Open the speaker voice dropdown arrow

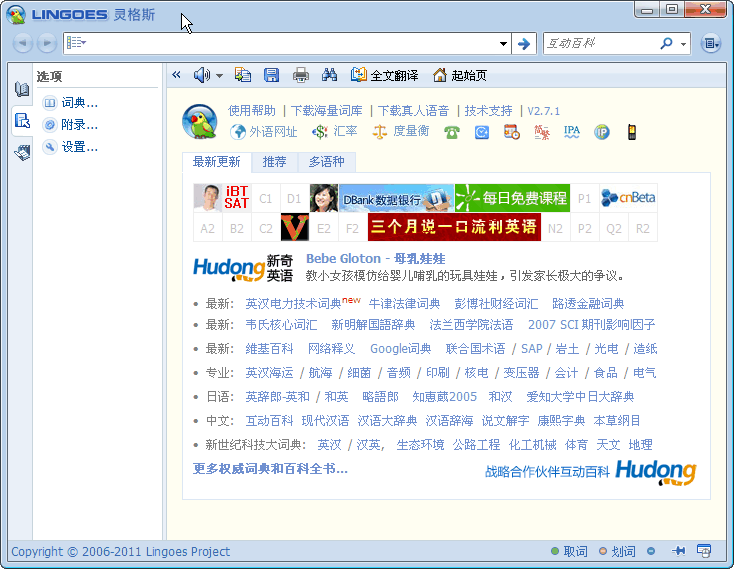click(x=219, y=75)
